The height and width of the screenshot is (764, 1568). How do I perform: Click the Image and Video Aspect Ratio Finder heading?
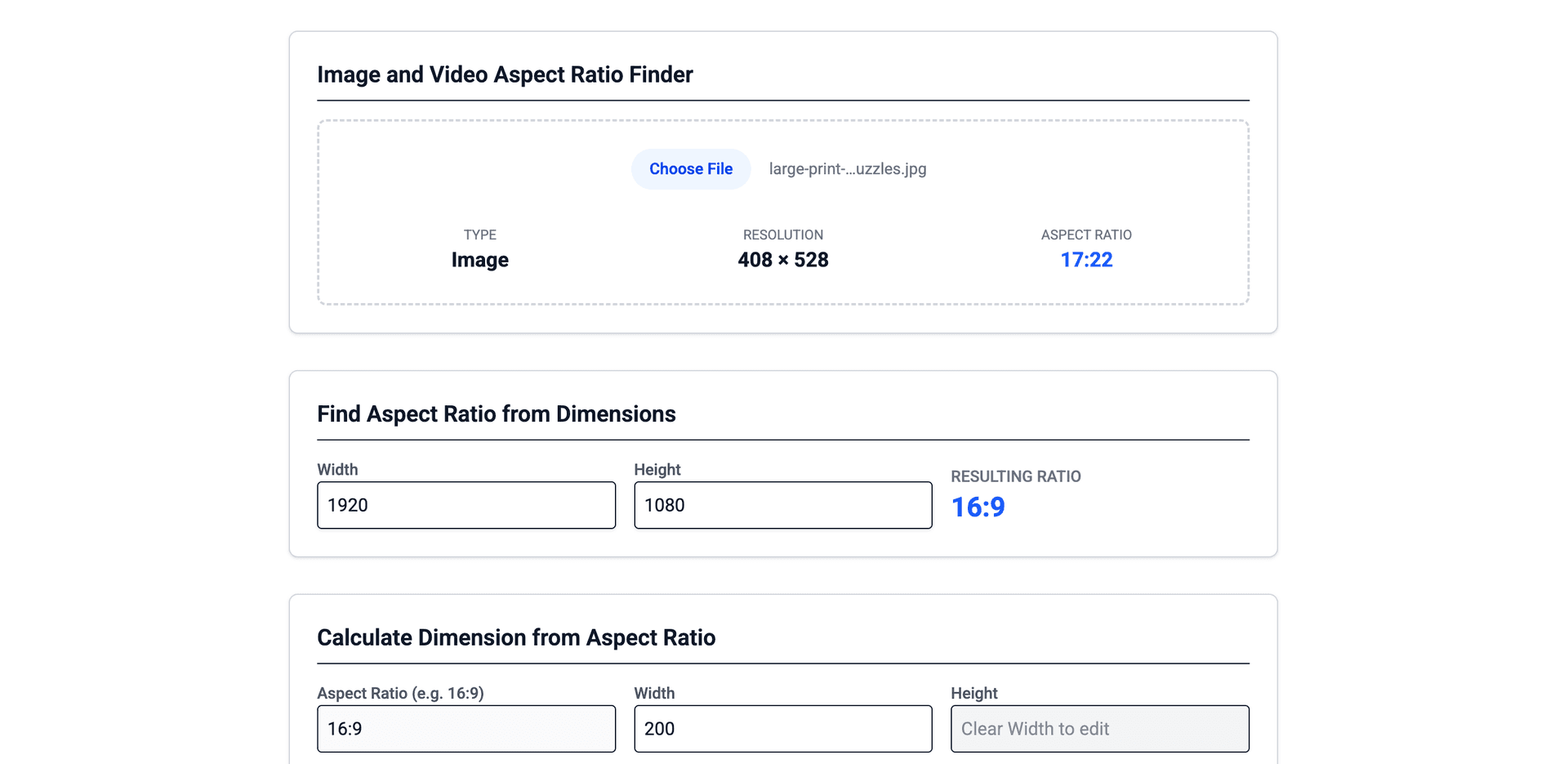505,74
